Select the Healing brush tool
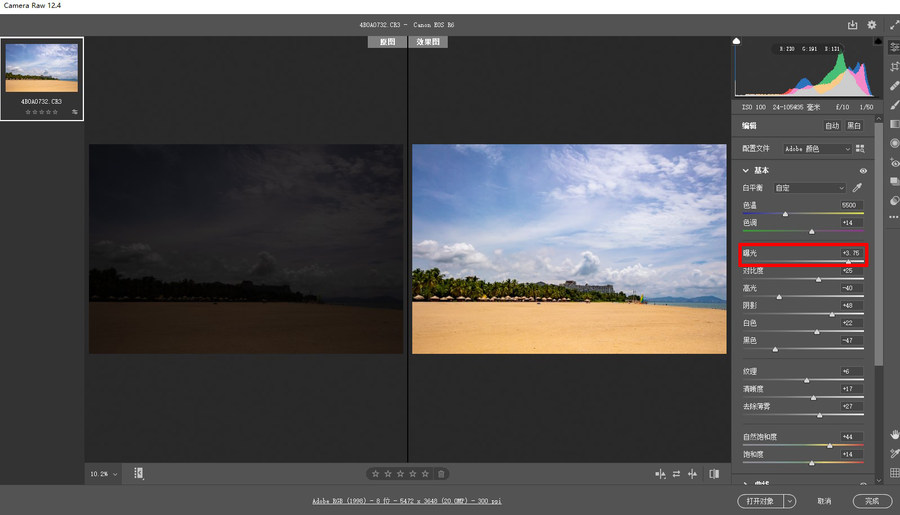This screenshot has height=515, width=900. point(894,85)
